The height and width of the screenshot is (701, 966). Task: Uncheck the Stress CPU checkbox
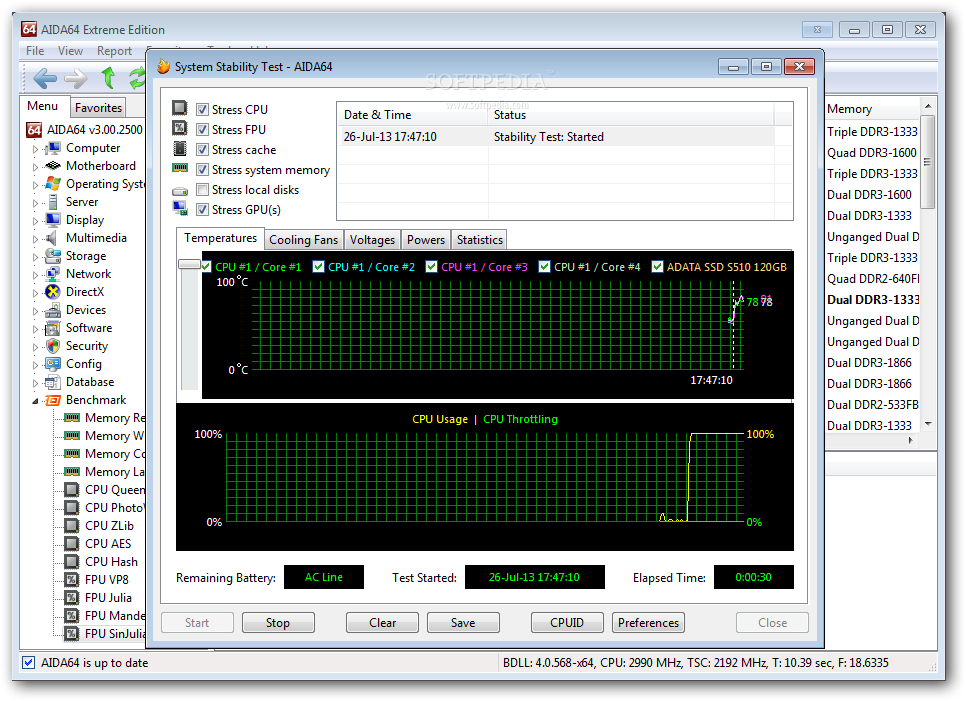(x=202, y=110)
